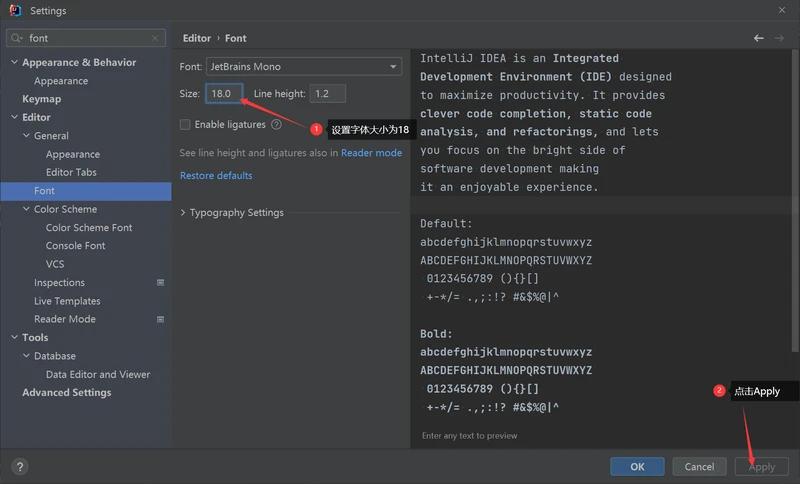Click Restore defaults link
The width and height of the screenshot is (800, 484).
pos(216,176)
